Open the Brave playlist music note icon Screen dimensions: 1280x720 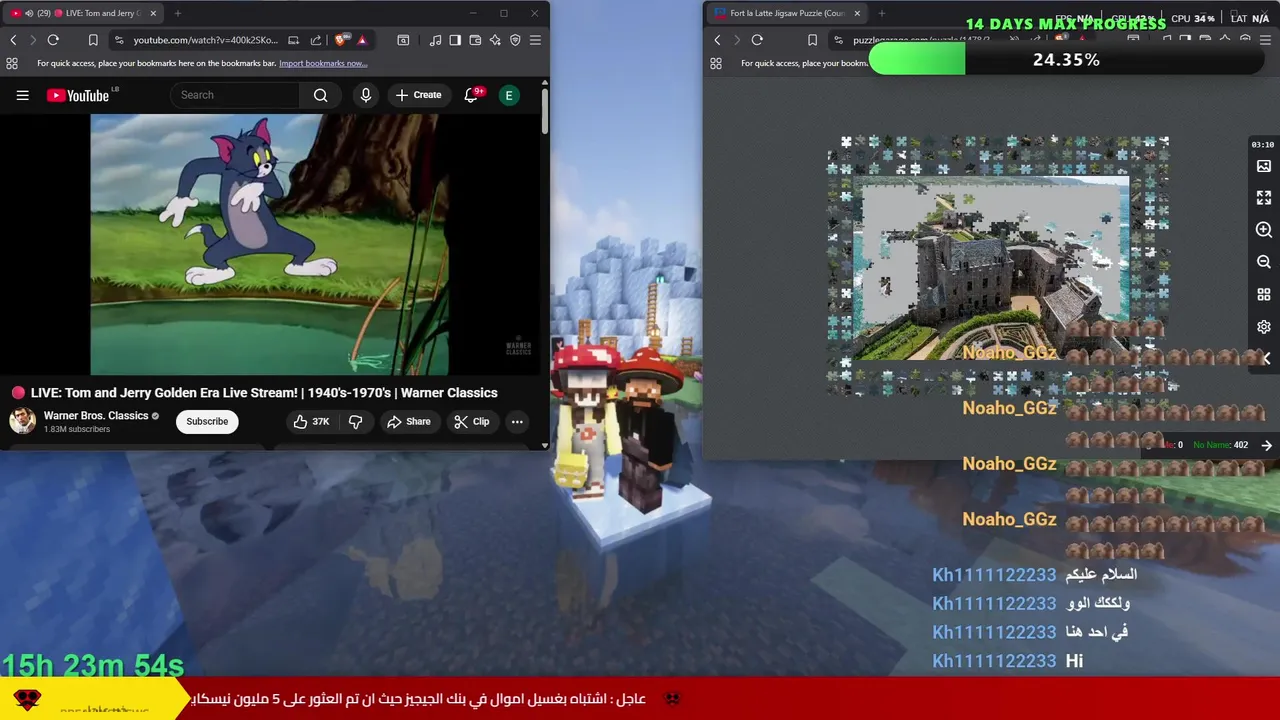click(x=435, y=40)
